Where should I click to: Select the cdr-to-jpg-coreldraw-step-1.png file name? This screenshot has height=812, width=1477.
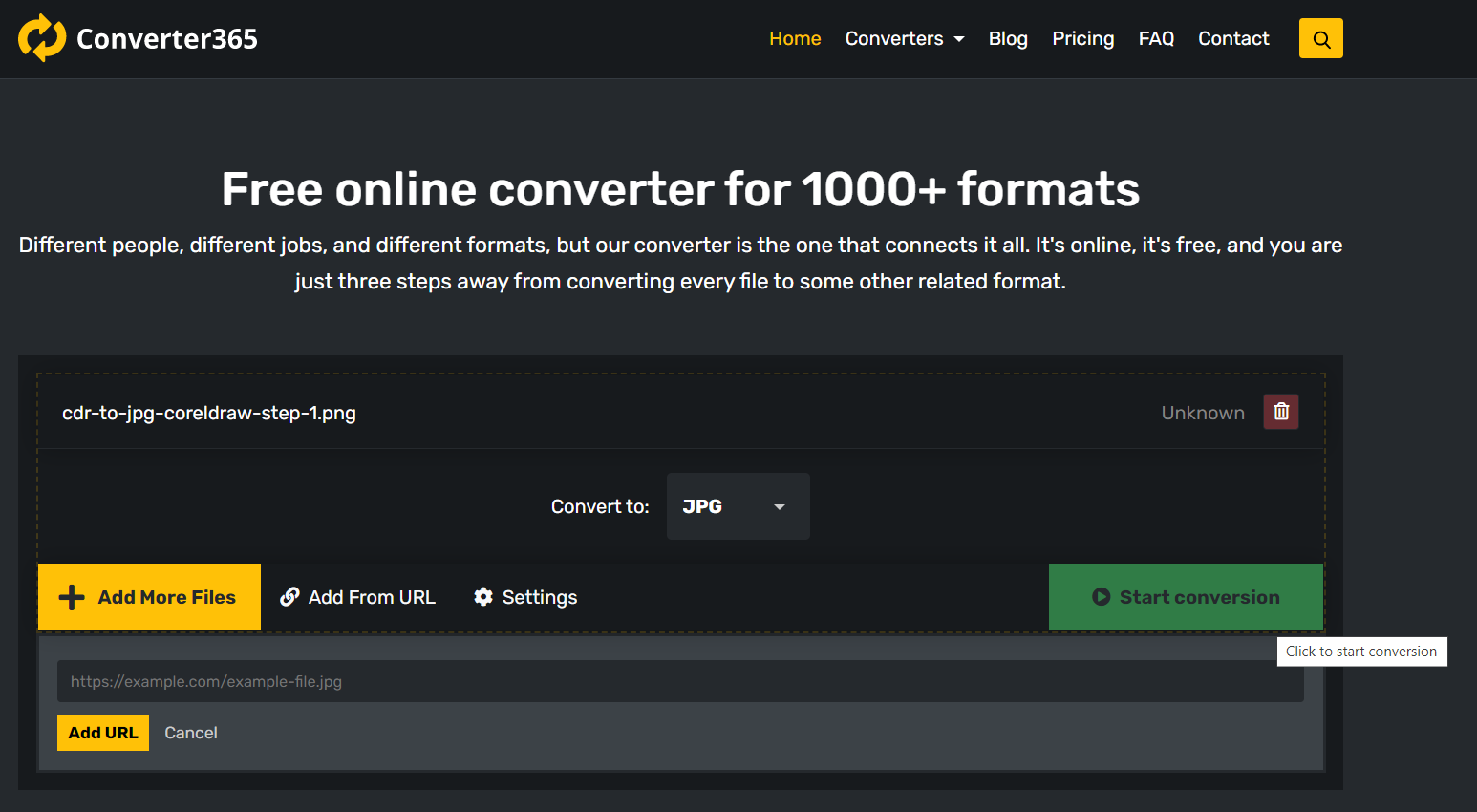pyautogui.click(x=209, y=413)
